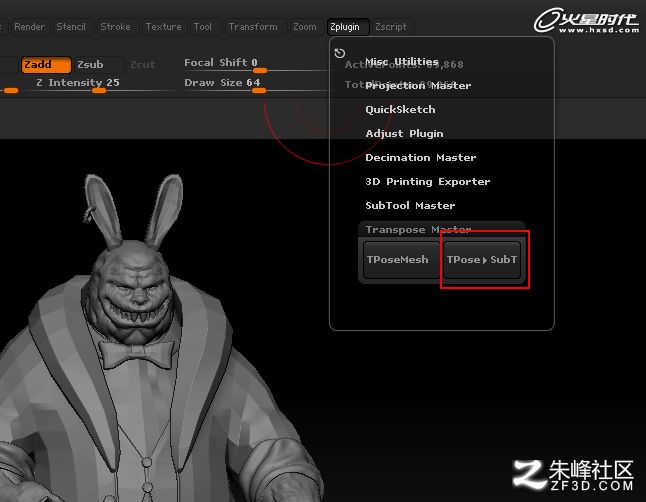Click the Zplugin palette dock circular arrow icon
Image resolution: width=646 pixels, height=502 pixels.
pos(339,53)
